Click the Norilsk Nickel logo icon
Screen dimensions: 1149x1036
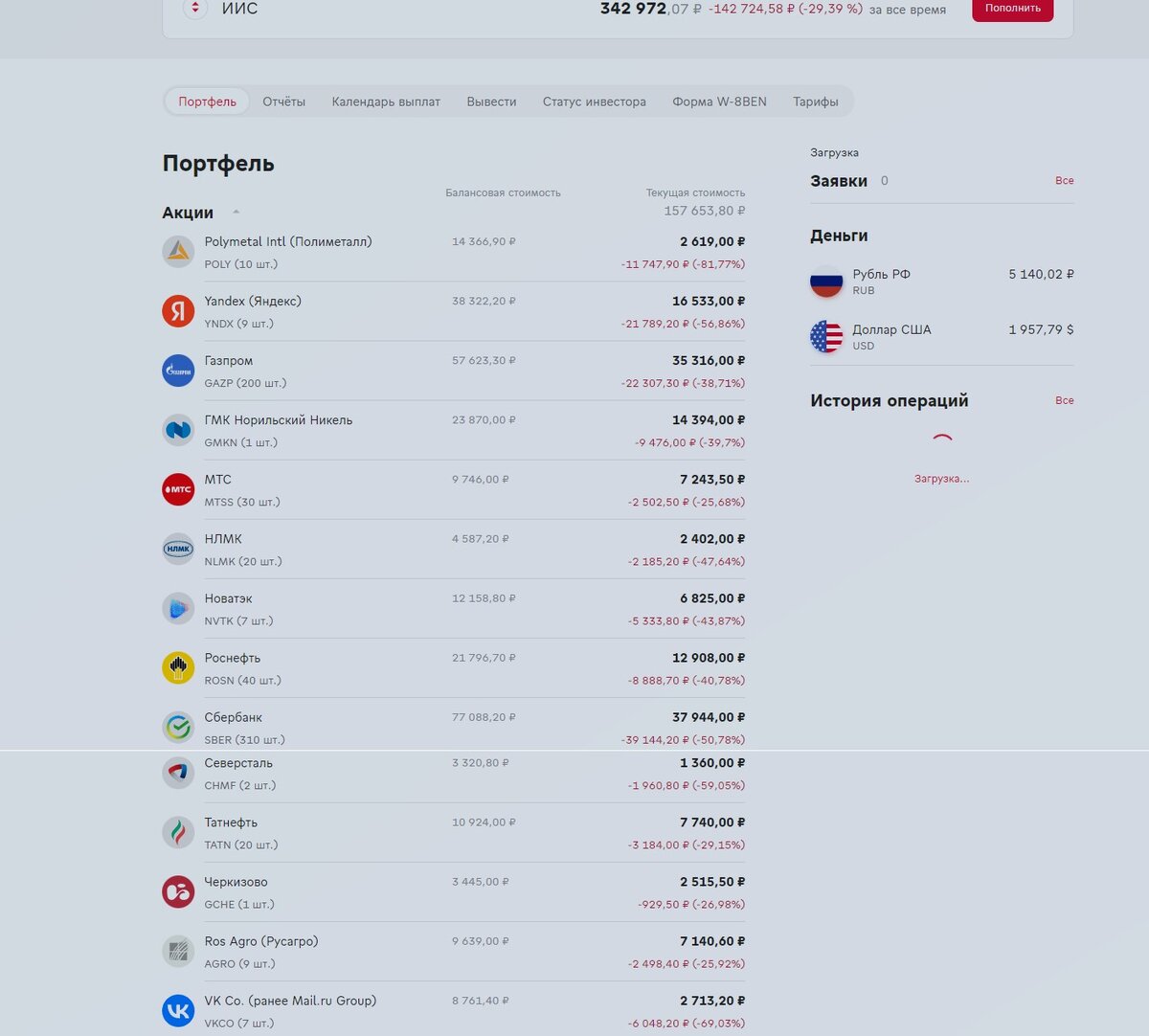(178, 430)
